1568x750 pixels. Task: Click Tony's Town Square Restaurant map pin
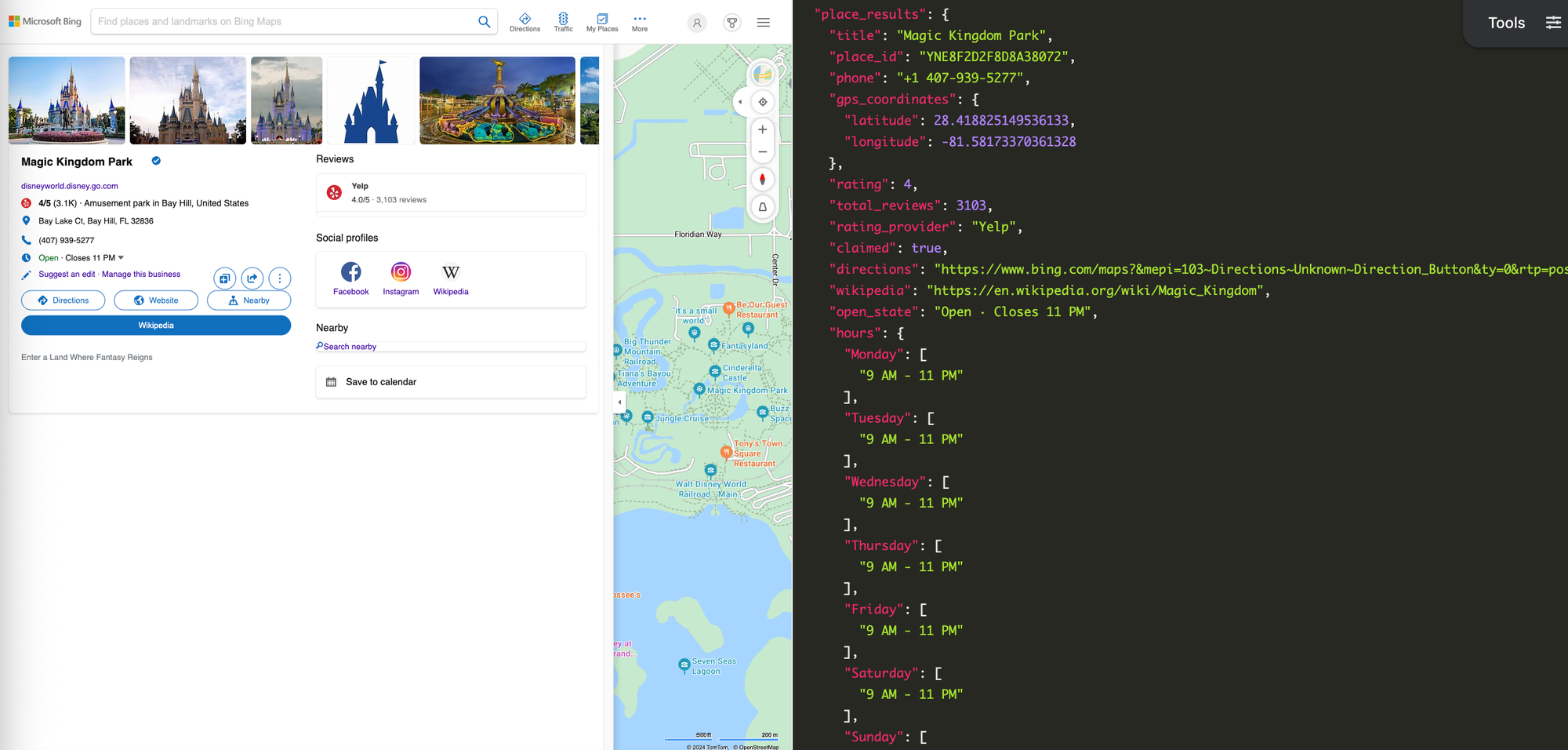(x=727, y=452)
